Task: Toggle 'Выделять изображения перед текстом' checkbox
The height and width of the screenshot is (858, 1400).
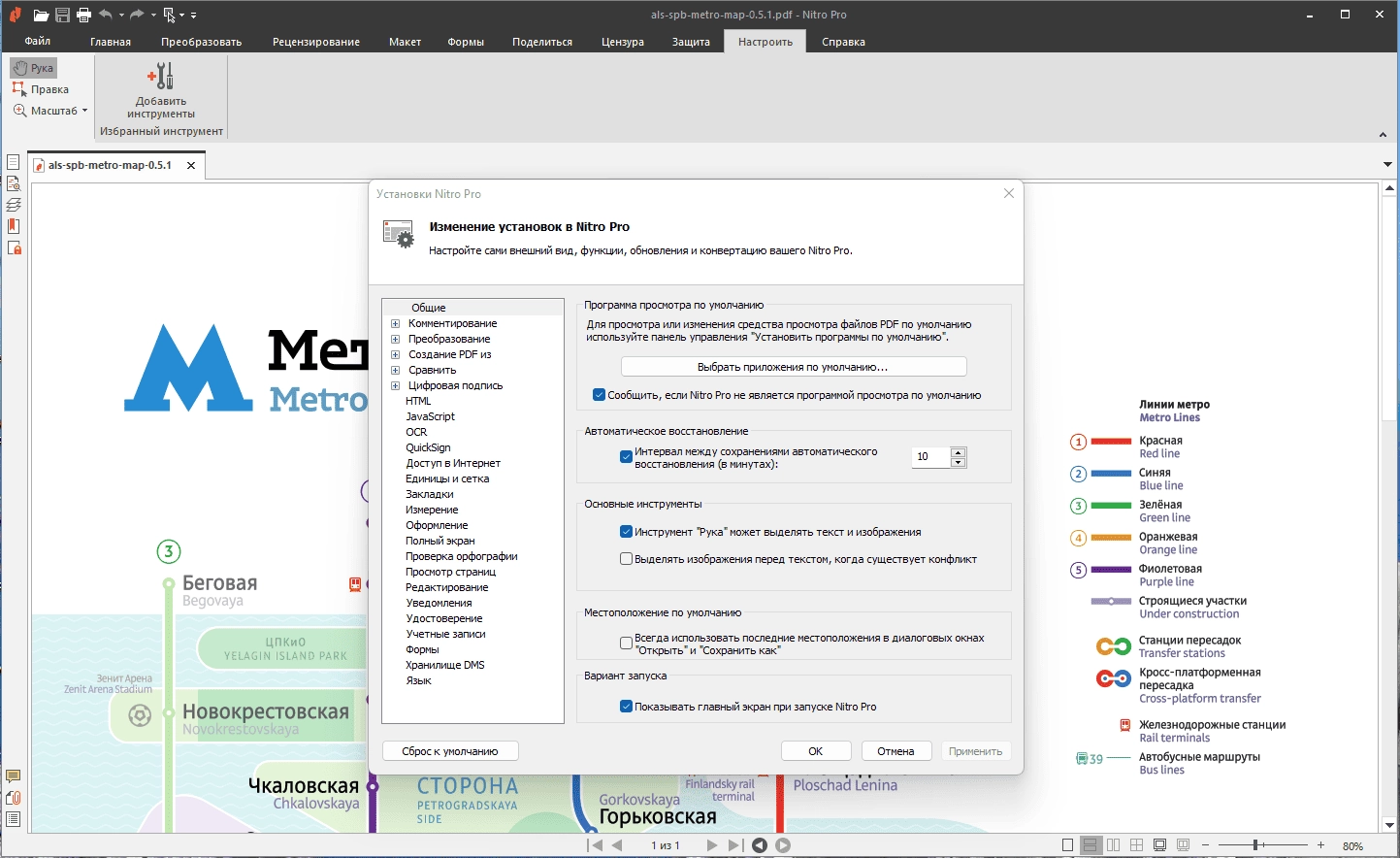Action: coord(626,559)
